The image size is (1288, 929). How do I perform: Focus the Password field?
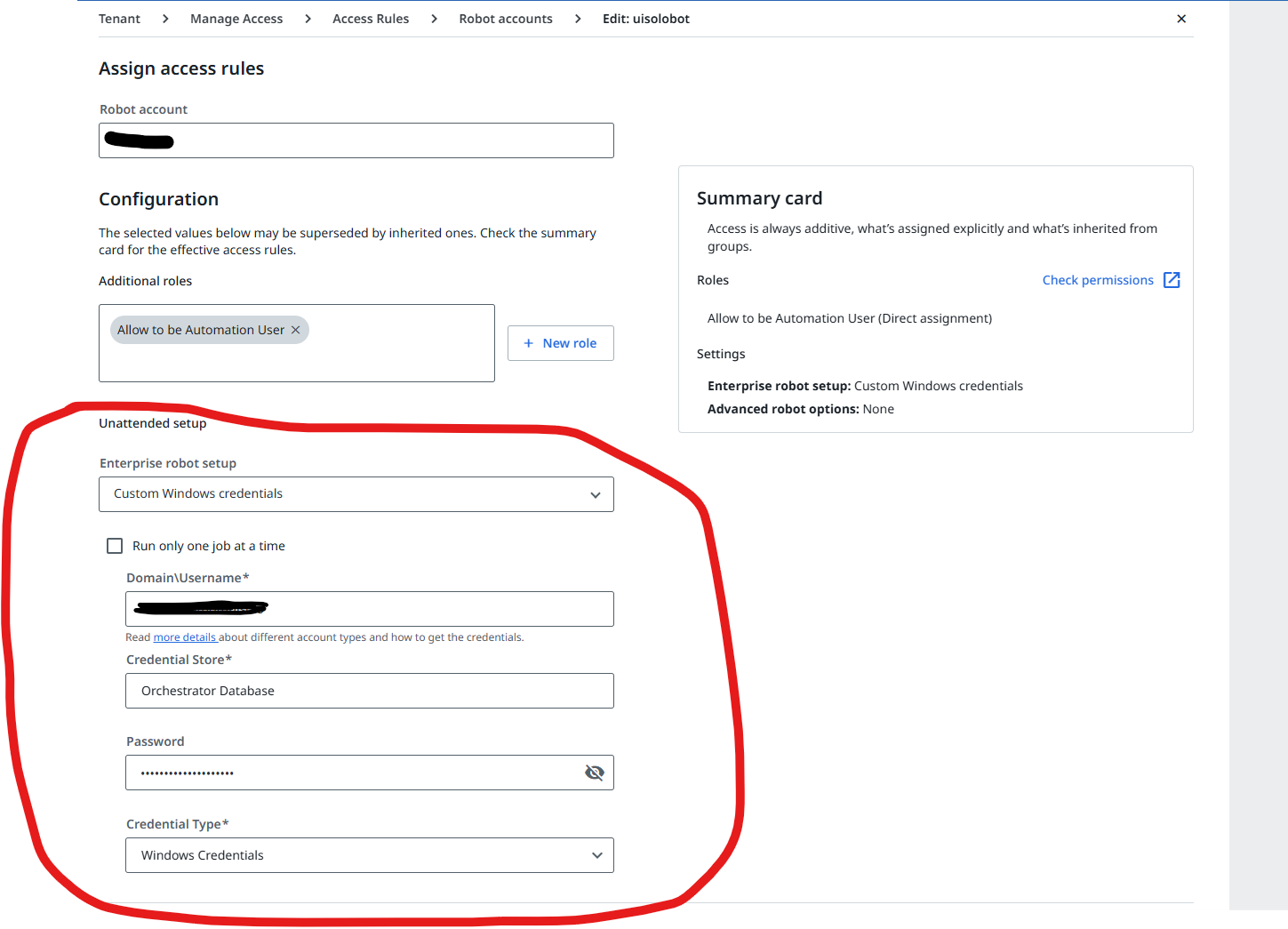[370, 773]
